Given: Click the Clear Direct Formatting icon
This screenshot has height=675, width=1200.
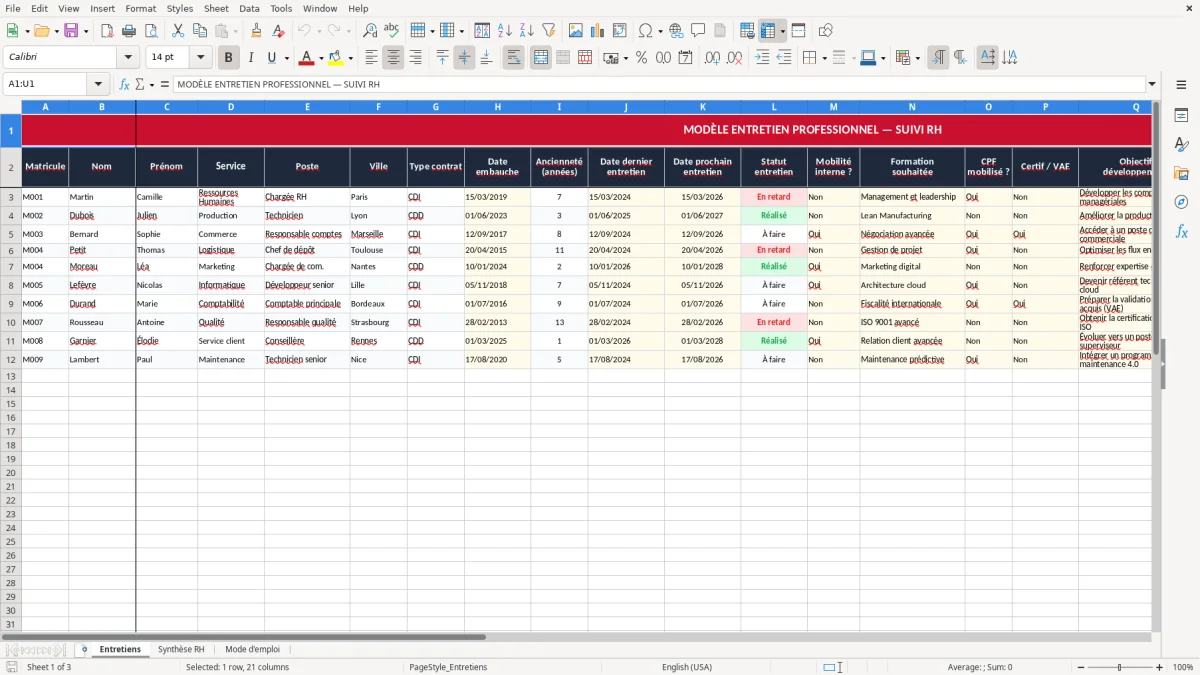Looking at the screenshot, I should point(278,31).
